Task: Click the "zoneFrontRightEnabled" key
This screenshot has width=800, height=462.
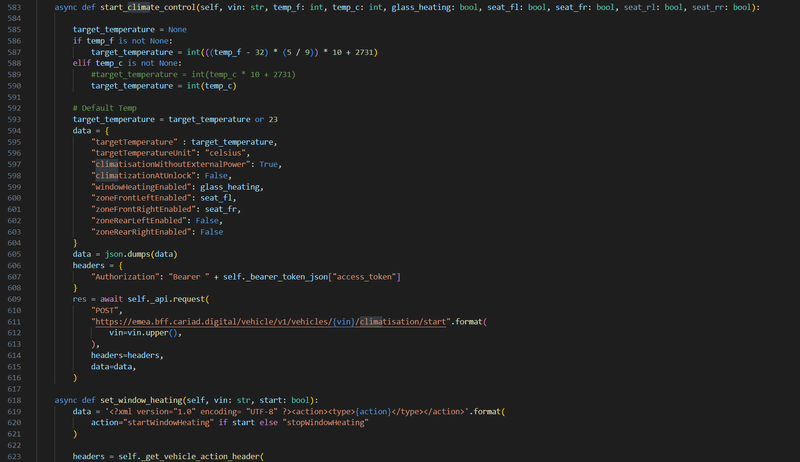Action: (x=144, y=209)
